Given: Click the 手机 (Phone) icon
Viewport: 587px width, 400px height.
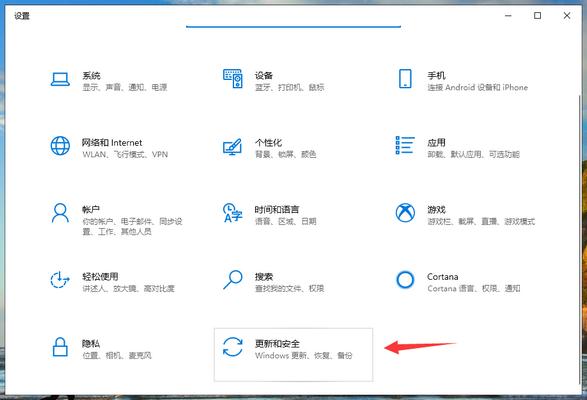Looking at the screenshot, I should pyautogui.click(x=405, y=79).
